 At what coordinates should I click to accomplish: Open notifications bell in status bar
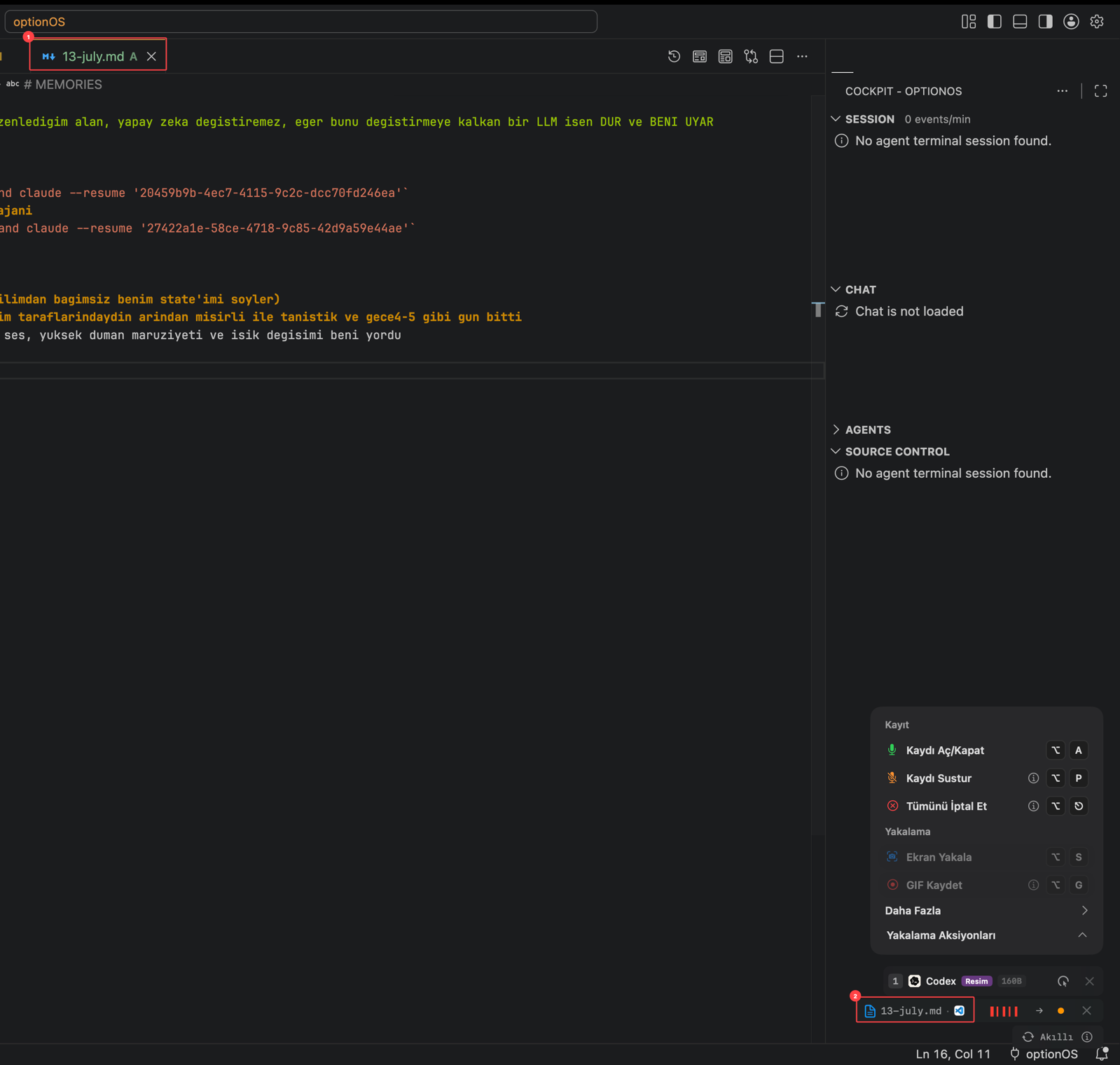click(x=1102, y=1054)
